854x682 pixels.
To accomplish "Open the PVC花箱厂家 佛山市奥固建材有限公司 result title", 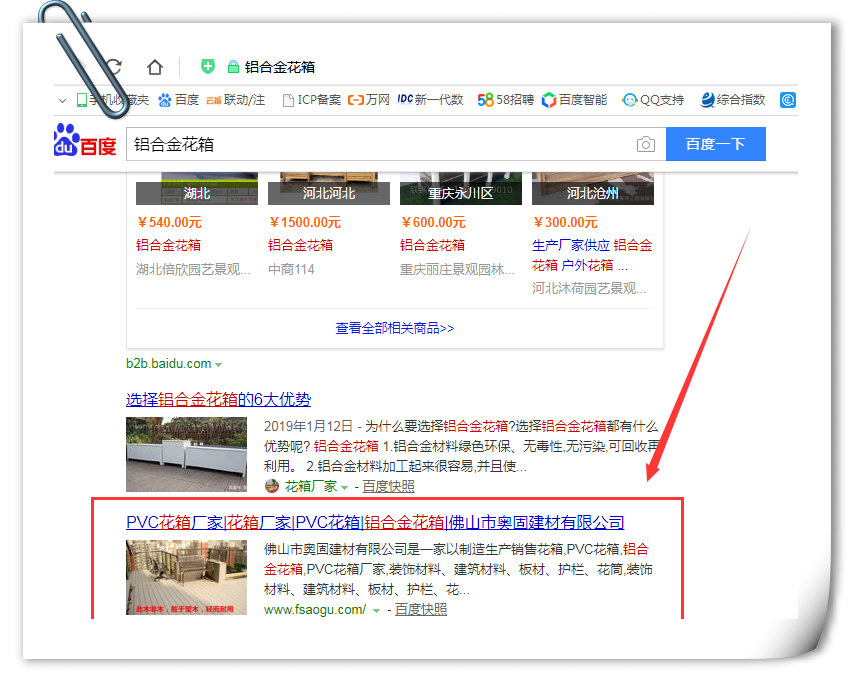I will pyautogui.click(x=375, y=522).
